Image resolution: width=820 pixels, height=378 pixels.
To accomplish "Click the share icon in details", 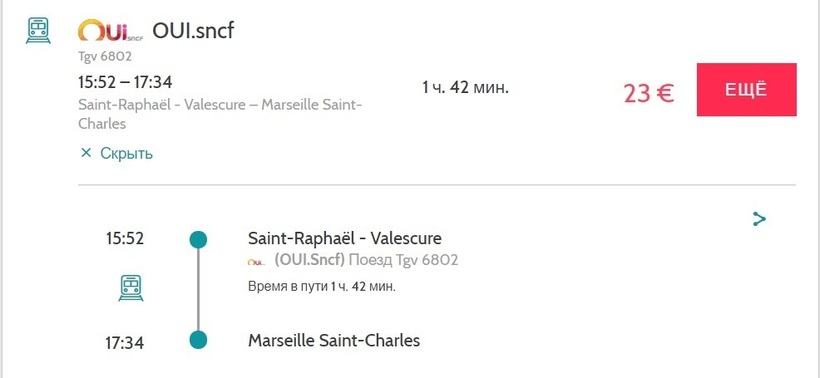I will pos(759,219).
